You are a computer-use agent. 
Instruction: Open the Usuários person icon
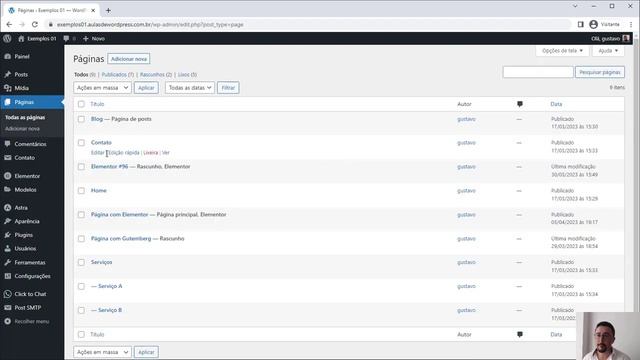(x=8, y=248)
